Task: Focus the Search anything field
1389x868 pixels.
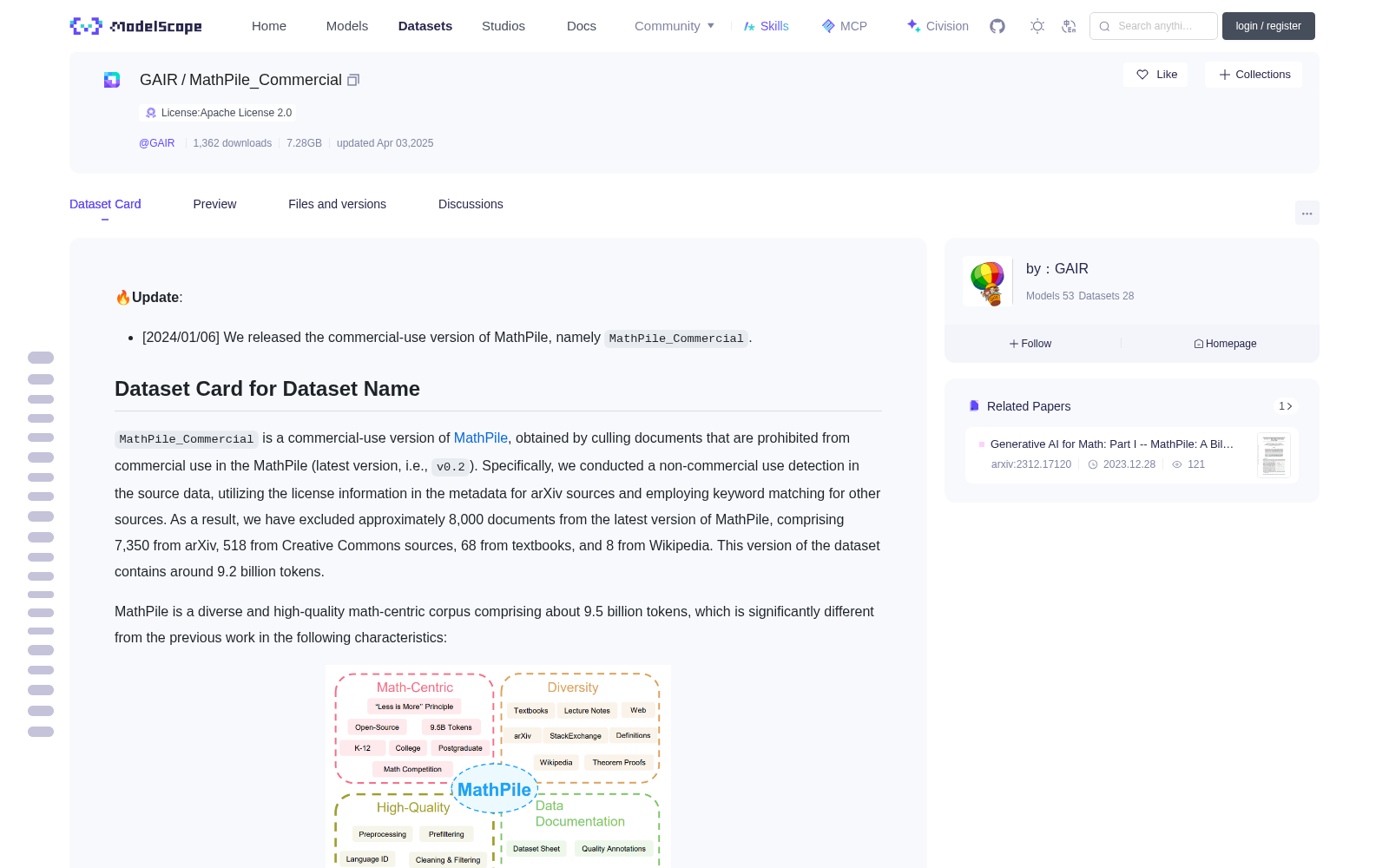Action: tap(1154, 26)
